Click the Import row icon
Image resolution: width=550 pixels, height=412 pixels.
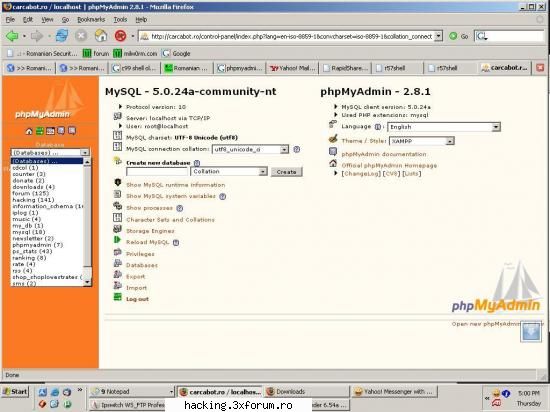(x=118, y=286)
